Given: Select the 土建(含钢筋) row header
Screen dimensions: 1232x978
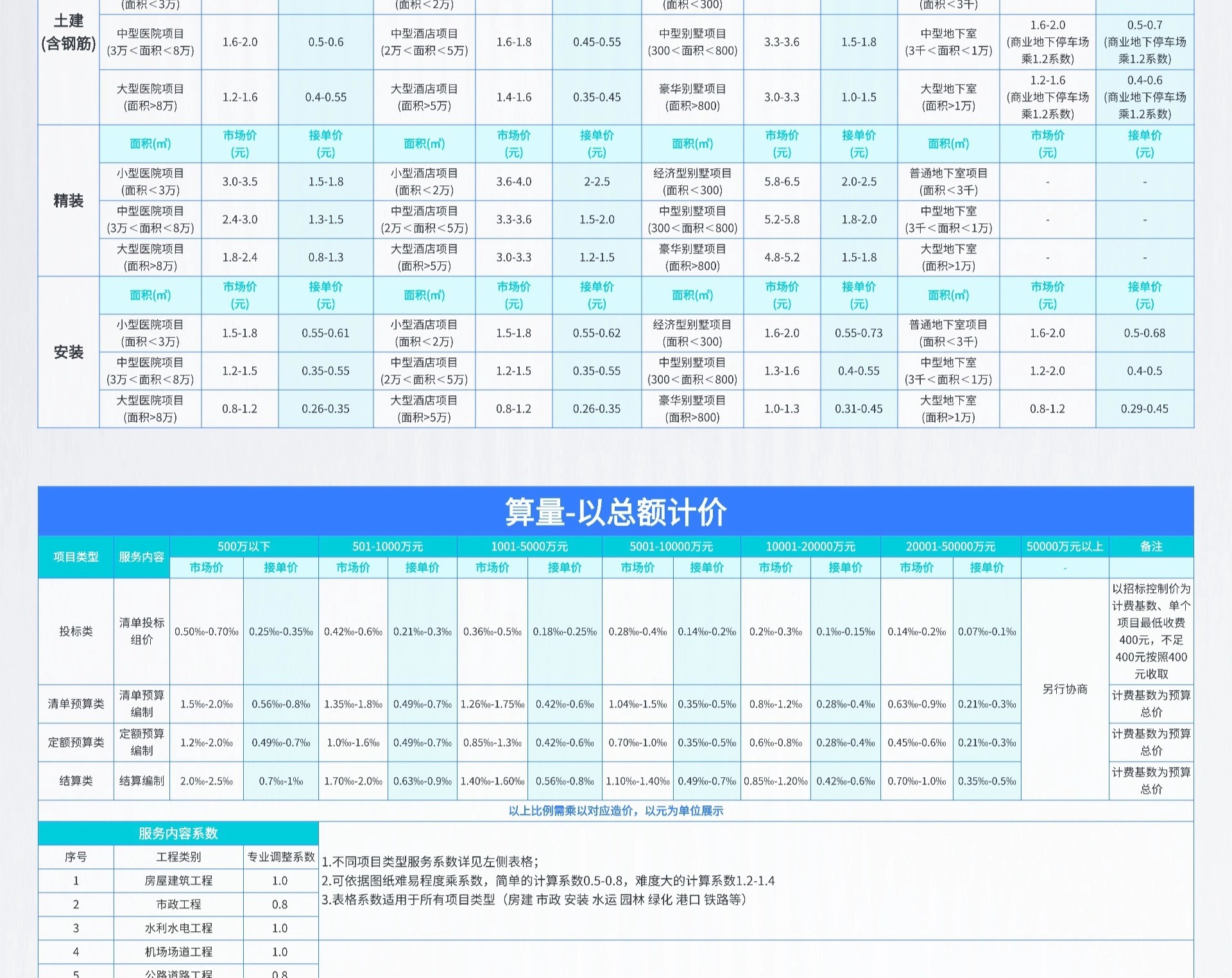Looking at the screenshot, I should click(68, 32).
